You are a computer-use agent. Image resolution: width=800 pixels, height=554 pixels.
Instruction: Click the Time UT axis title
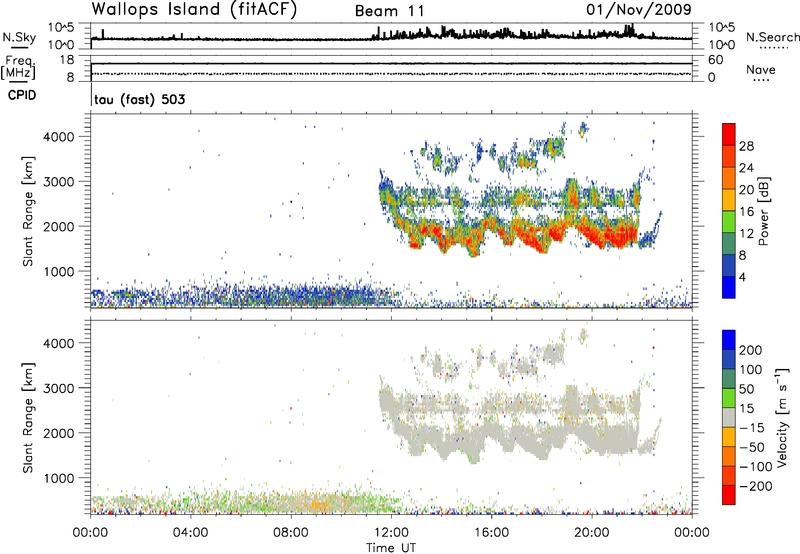pyautogui.click(x=391, y=548)
